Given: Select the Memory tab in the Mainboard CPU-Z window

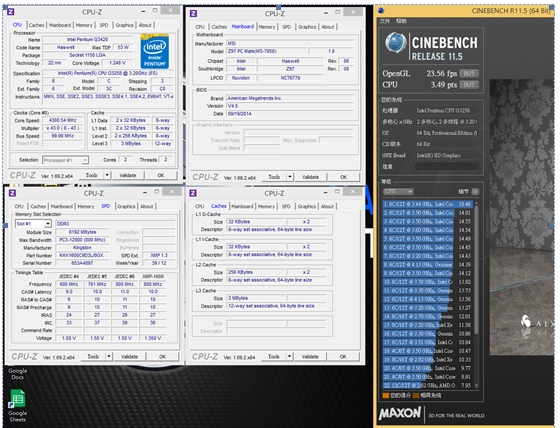Looking at the screenshot, I should pyautogui.click(x=267, y=27).
